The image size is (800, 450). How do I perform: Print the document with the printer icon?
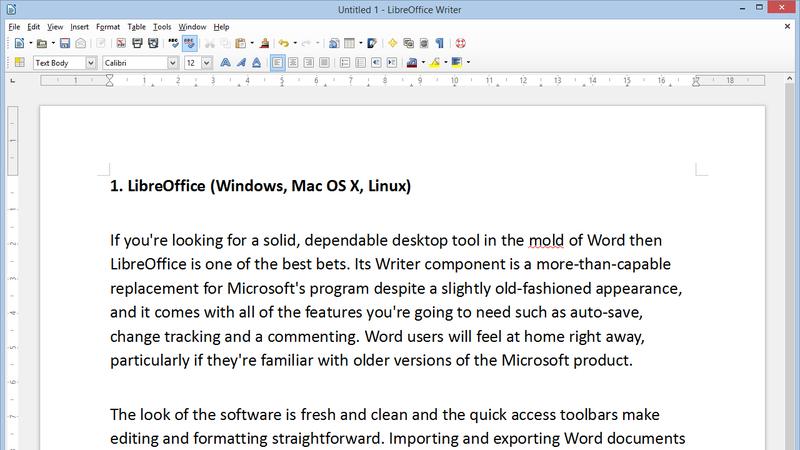tap(137, 44)
